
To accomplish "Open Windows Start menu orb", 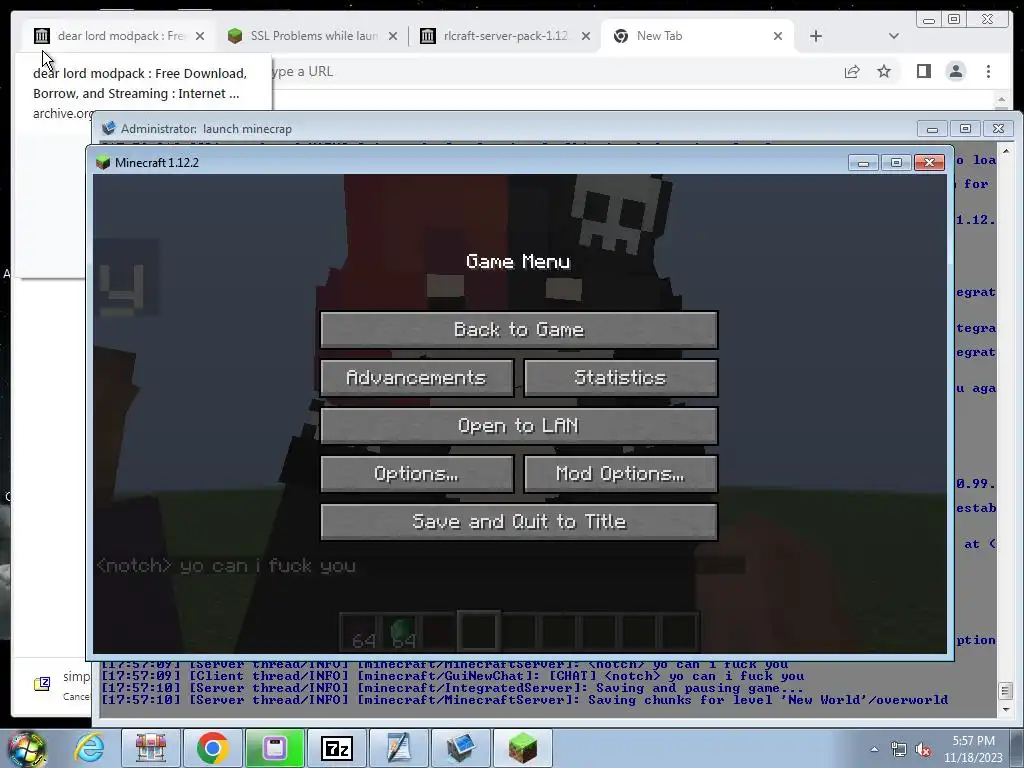I will click(x=26, y=748).
